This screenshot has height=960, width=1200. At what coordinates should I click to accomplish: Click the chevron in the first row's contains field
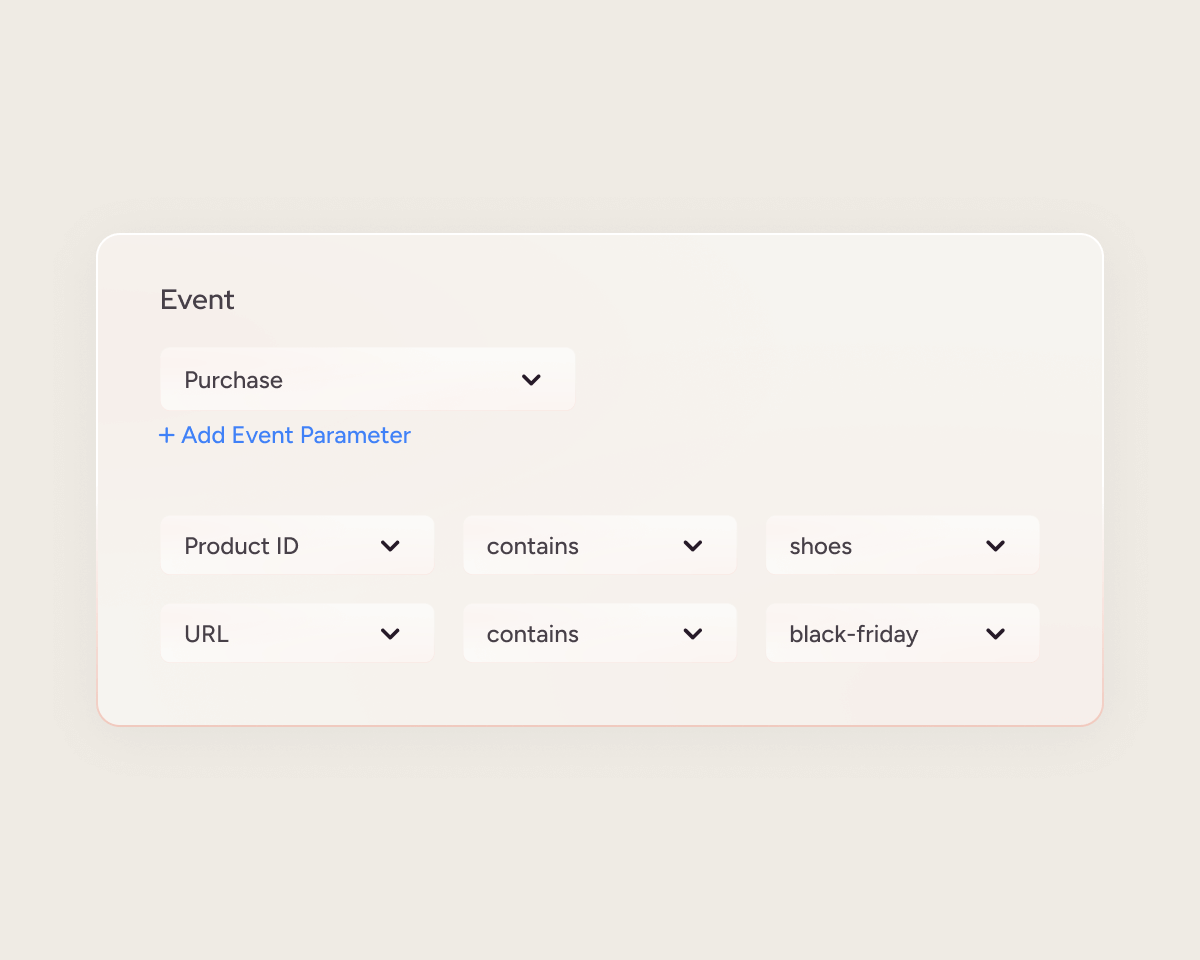tap(693, 546)
